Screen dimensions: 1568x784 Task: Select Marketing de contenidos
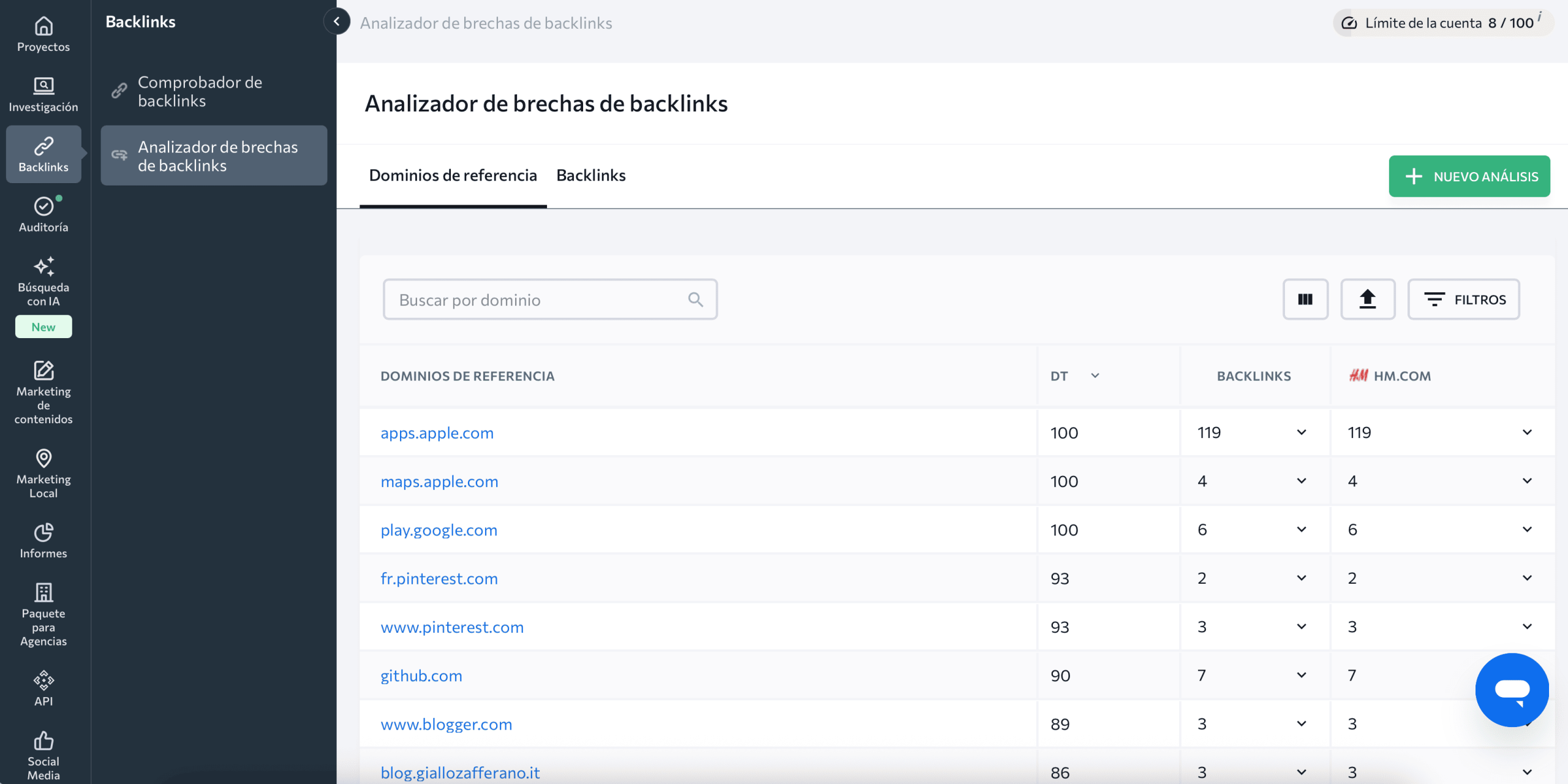pos(43,392)
